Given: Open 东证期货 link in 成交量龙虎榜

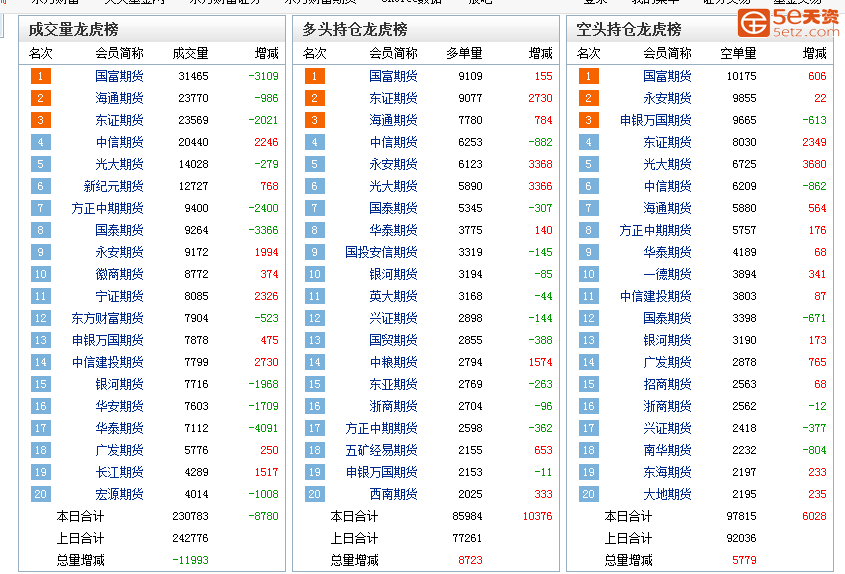Looking at the screenshot, I should (x=119, y=120).
